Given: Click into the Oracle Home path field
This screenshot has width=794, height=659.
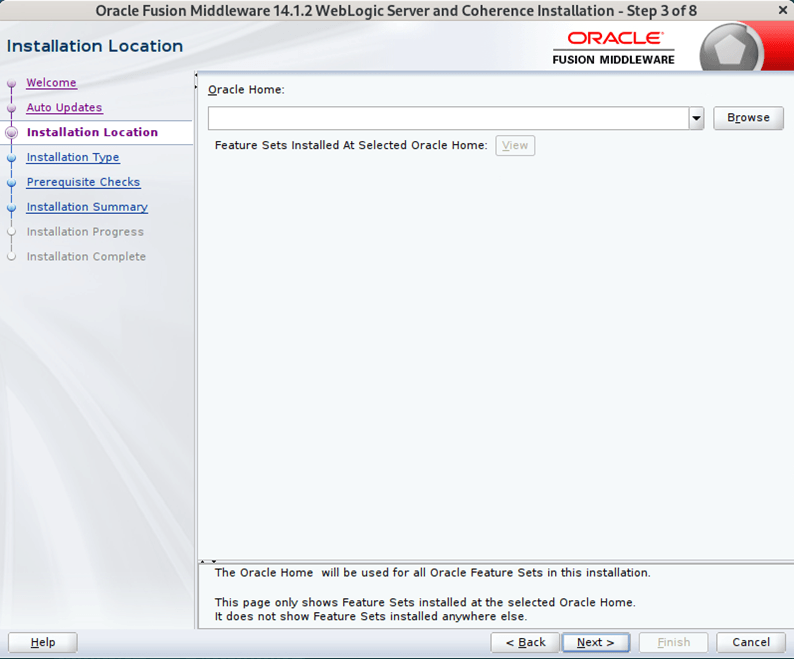Looking at the screenshot, I should 448,118.
